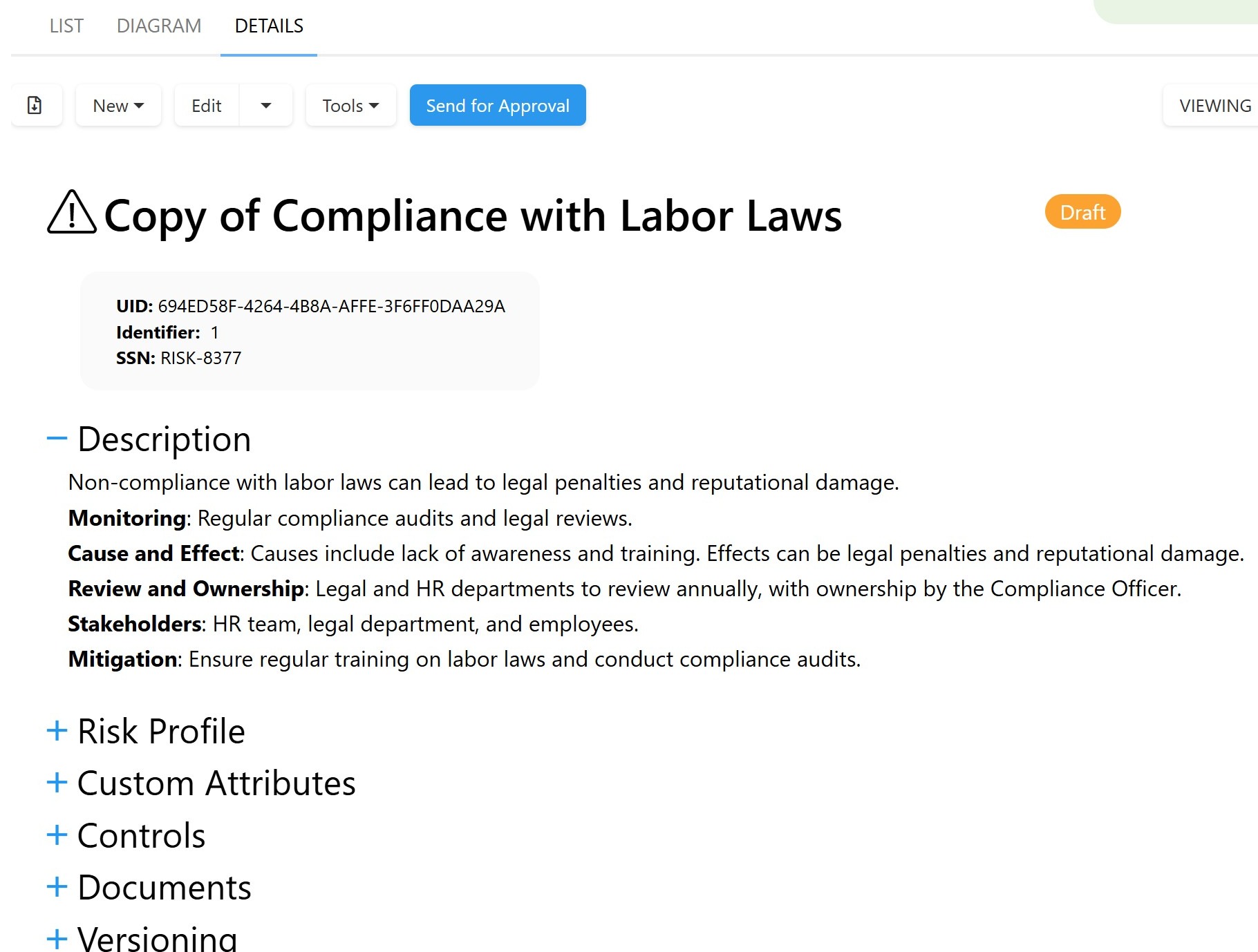The height and width of the screenshot is (952, 1258).
Task: Click the orange Draft status badge
Action: point(1082,212)
